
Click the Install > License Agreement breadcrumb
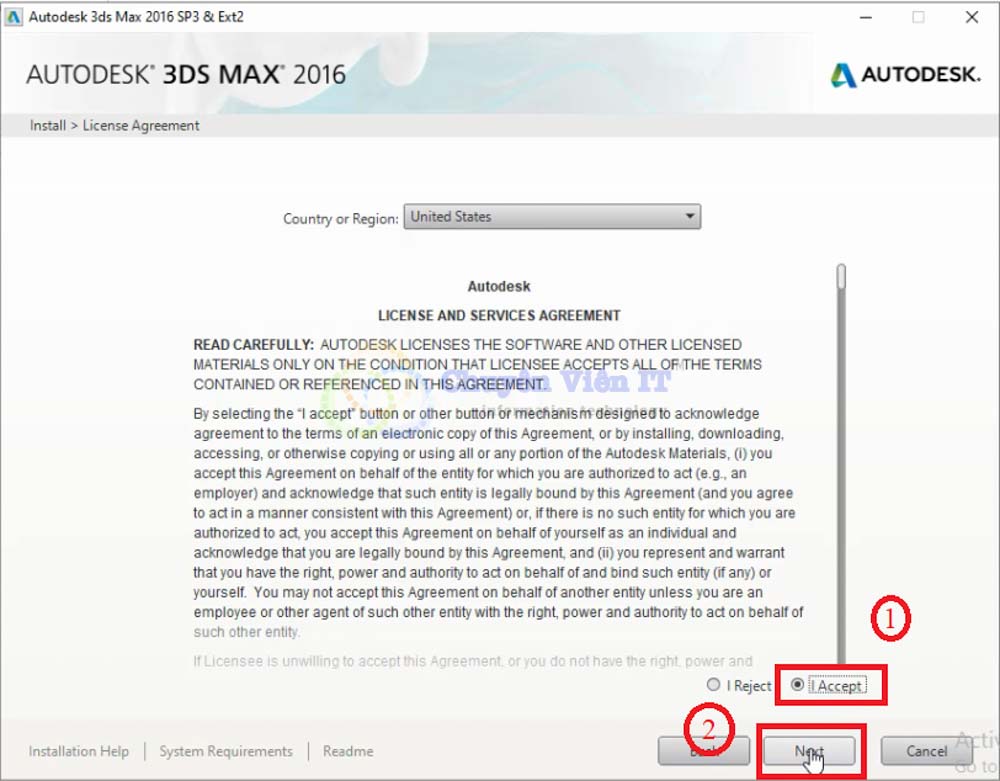[115, 126]
